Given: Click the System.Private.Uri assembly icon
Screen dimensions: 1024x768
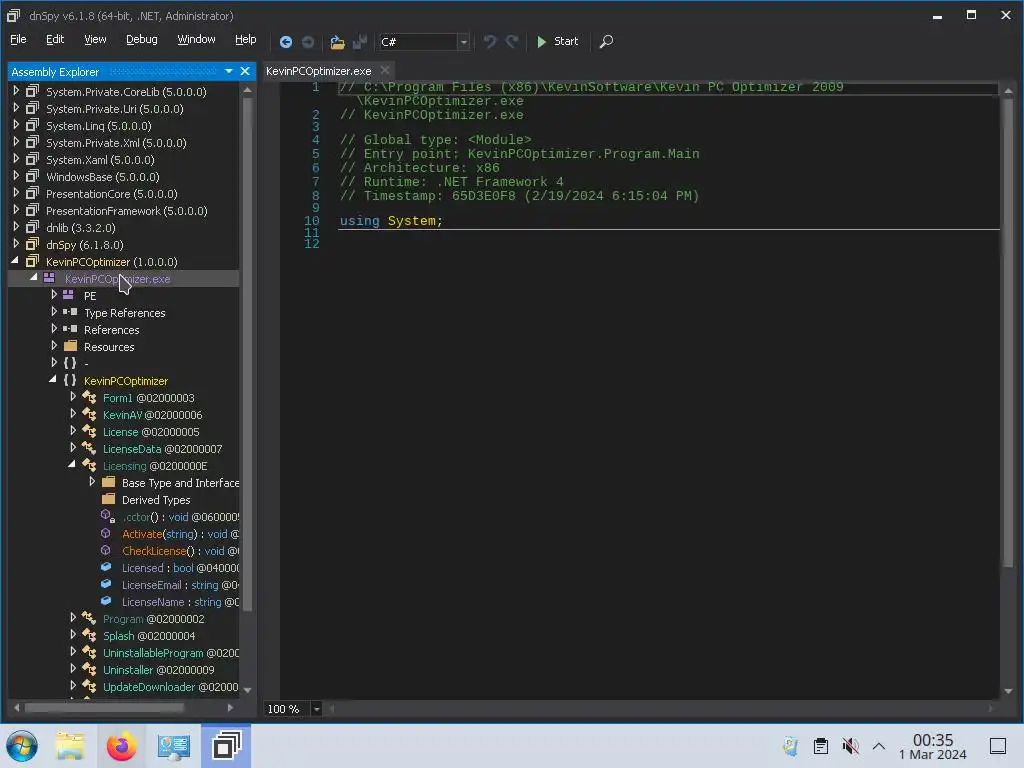Looking at the screenshot, I should tap(32, 108).
